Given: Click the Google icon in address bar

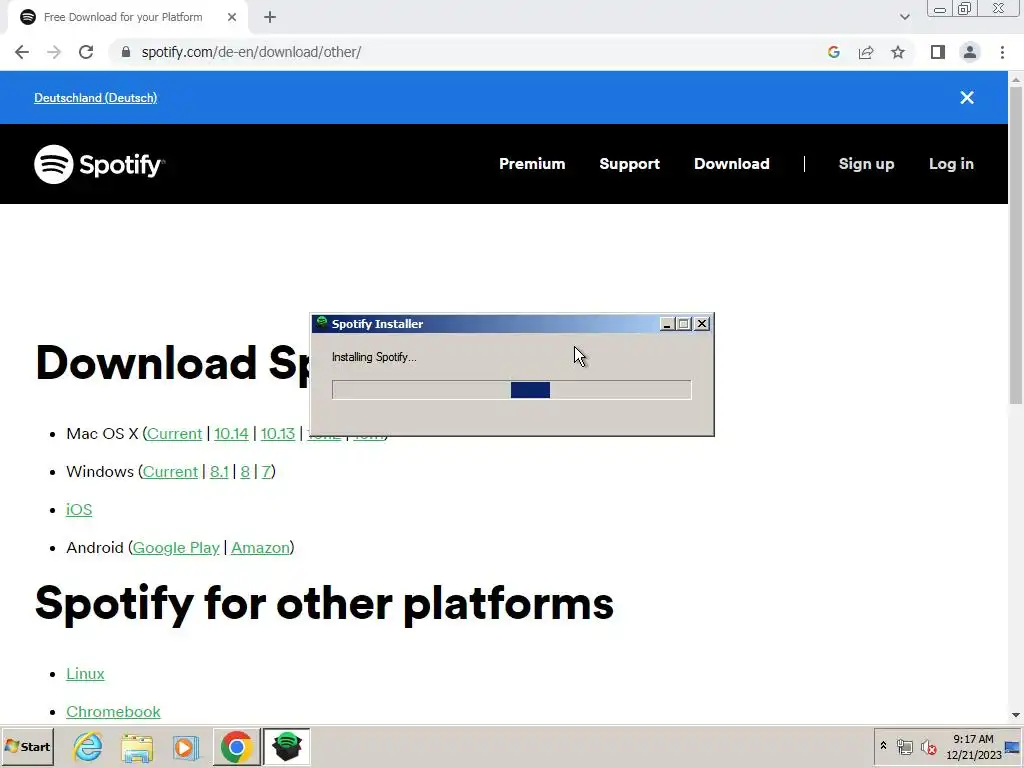Looking at the screenshot, I should pyautogui.click(x=833, y=52).
